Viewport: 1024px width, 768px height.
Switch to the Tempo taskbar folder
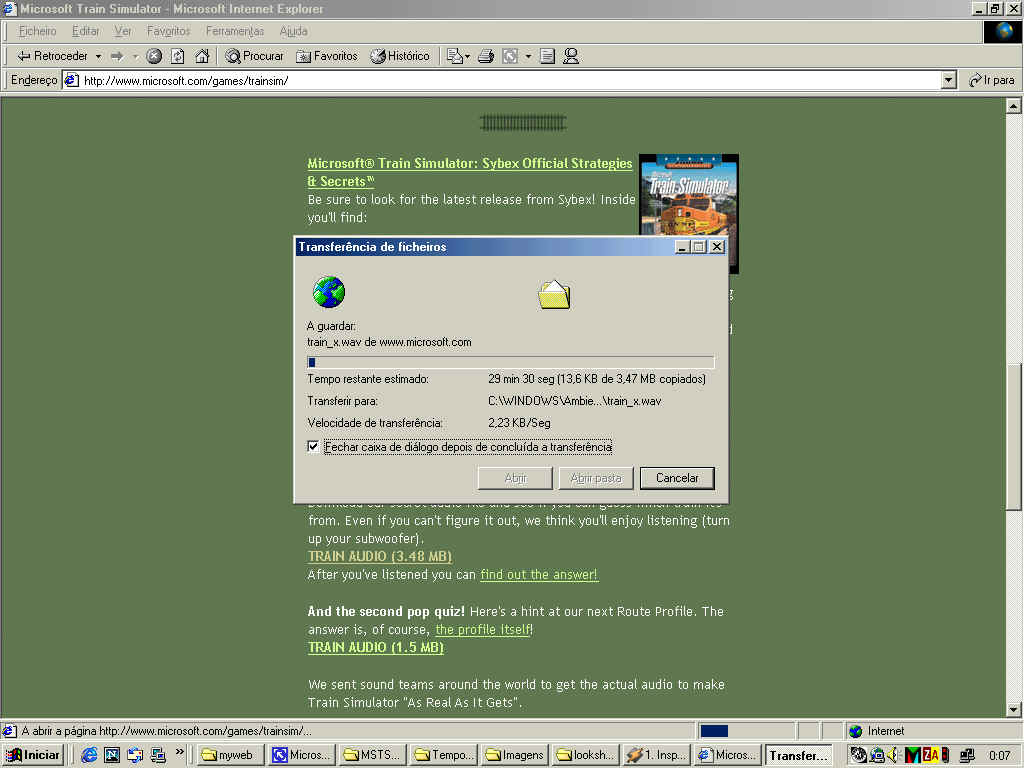point(443,755)
